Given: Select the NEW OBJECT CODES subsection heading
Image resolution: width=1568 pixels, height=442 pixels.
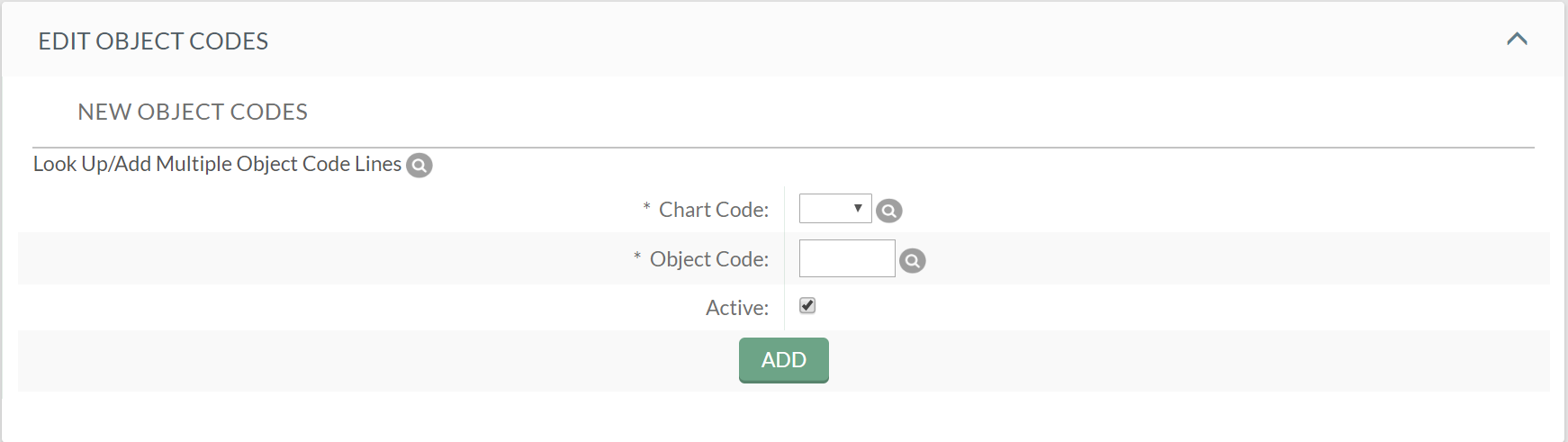Looking at the screenshot, I should (193, 112).
